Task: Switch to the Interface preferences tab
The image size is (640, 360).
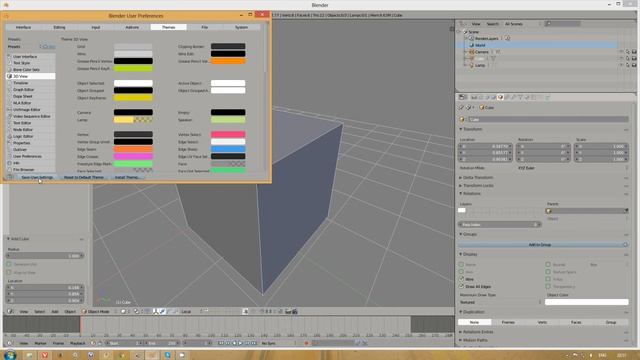Action: 23,27
